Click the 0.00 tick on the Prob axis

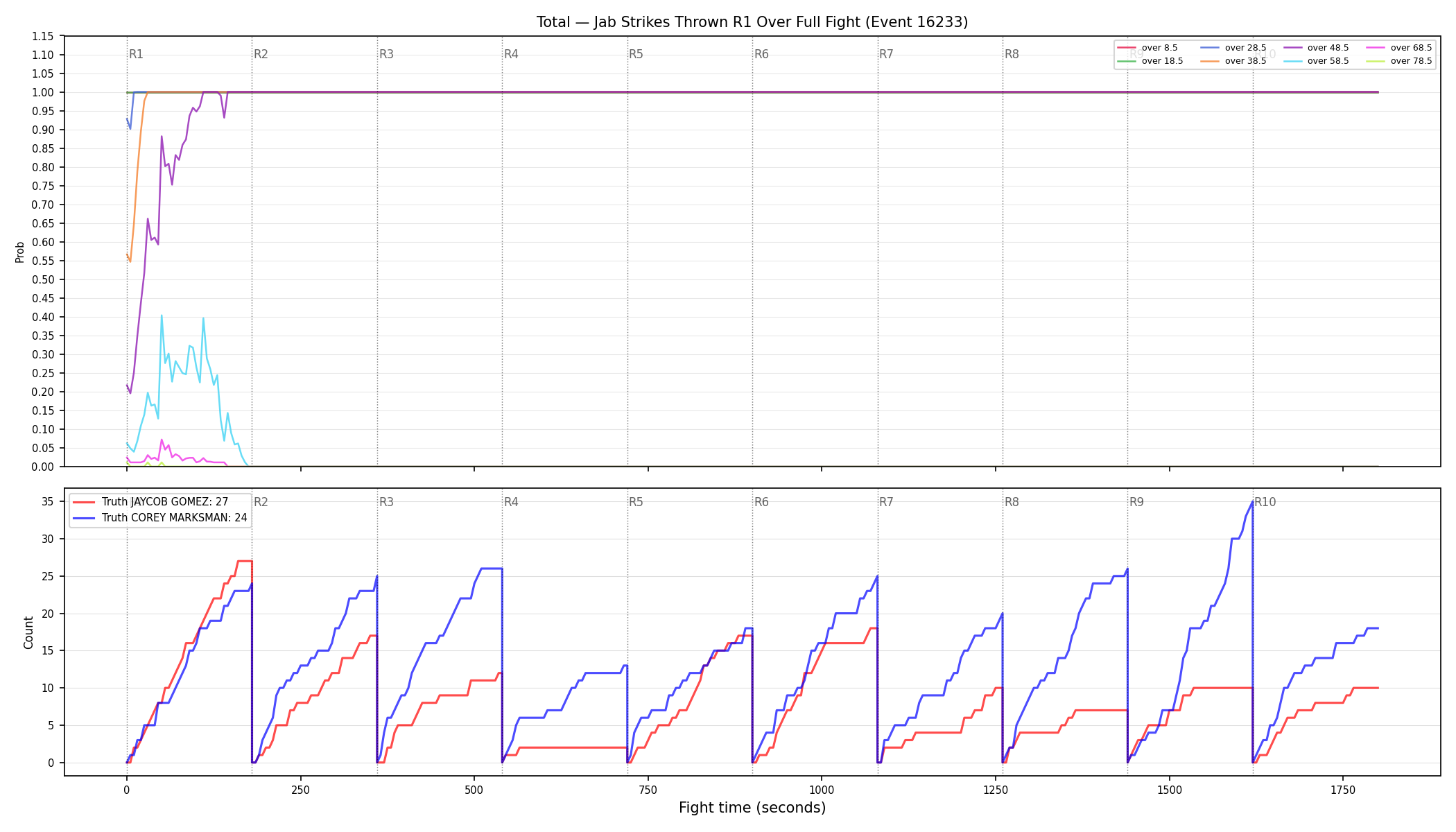pyautogui.click(x=43, y=467)
